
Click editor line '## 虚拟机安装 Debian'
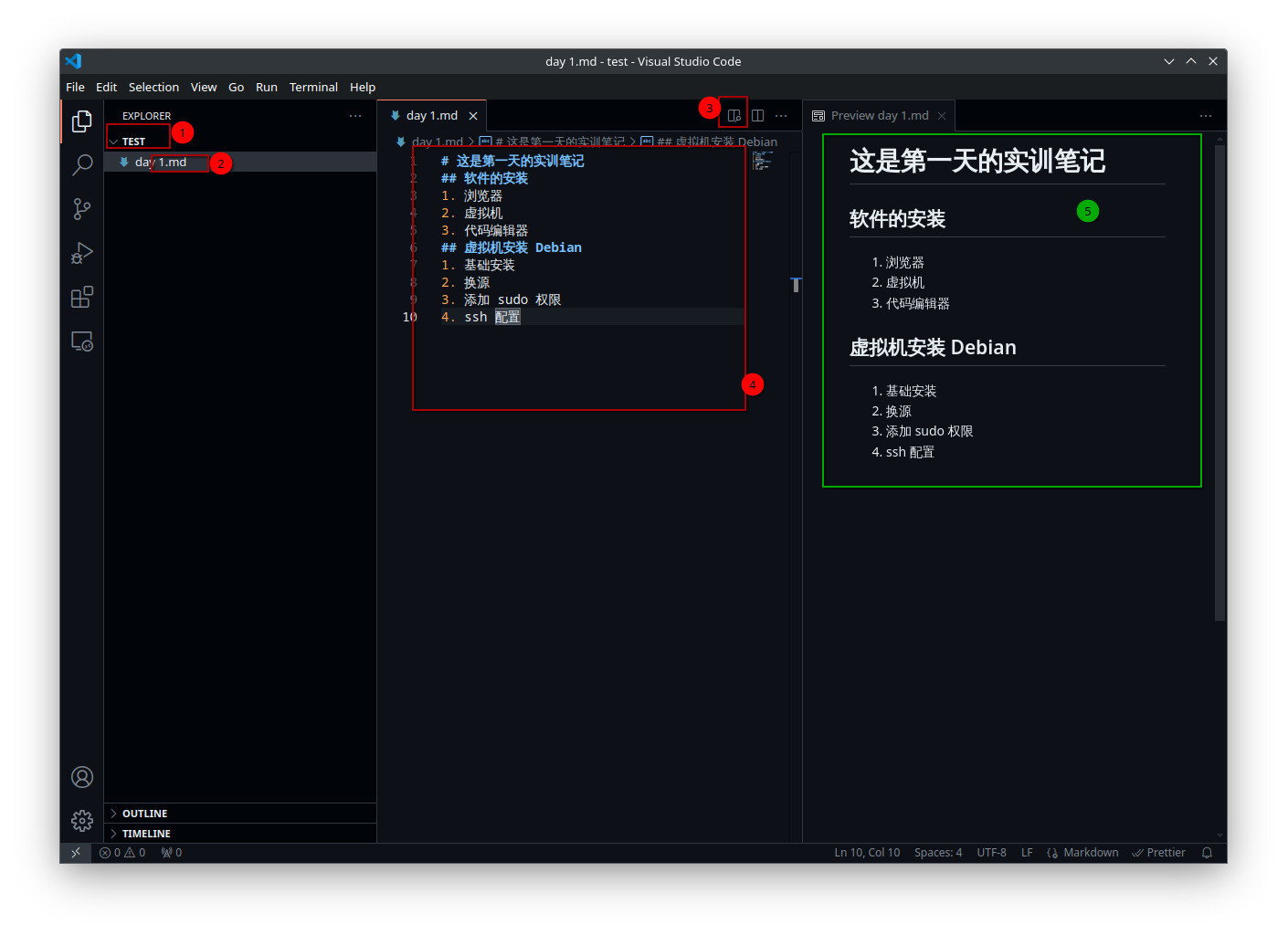tap(512, 247)
